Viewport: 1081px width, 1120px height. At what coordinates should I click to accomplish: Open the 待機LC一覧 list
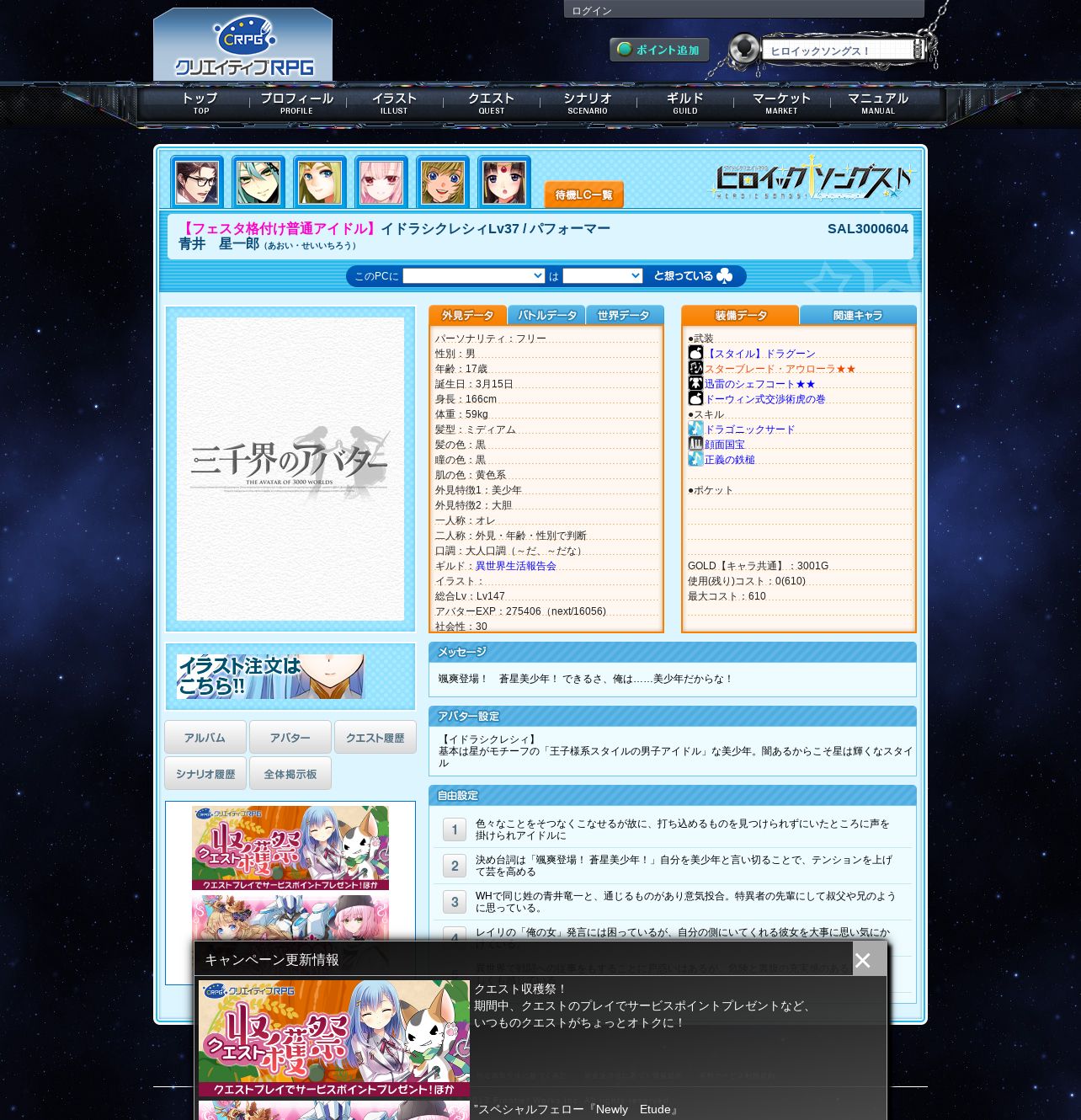pyautogui.click(x=583, y=195)
